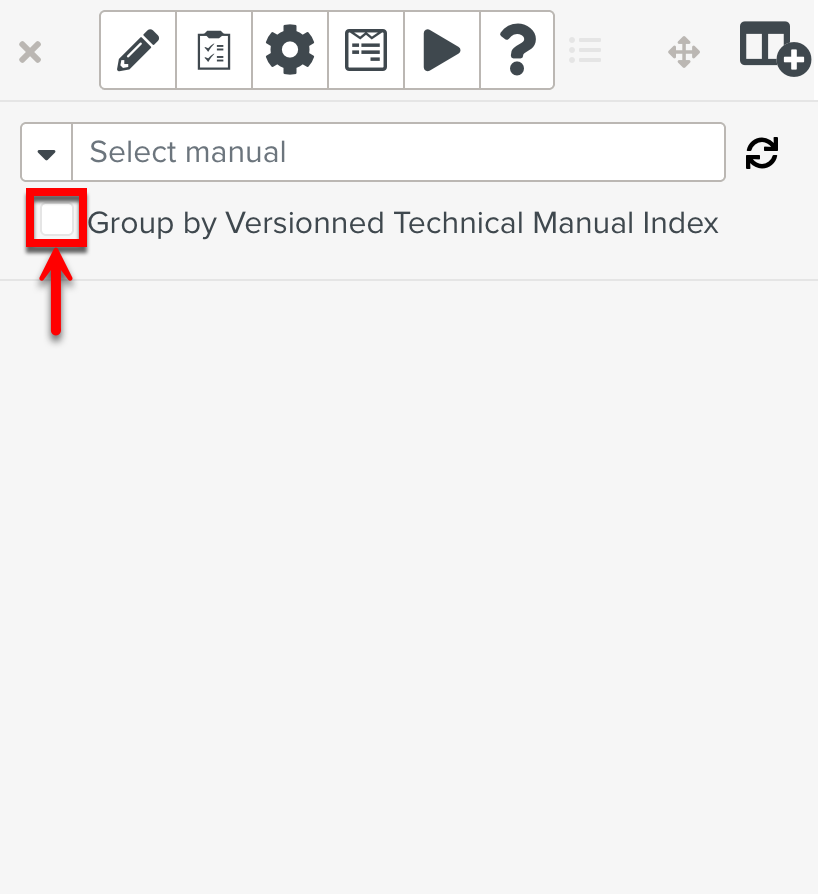Screen dimensions: 820x894
Task: Click the list view dropdown icon
Action: pos(585,50)
